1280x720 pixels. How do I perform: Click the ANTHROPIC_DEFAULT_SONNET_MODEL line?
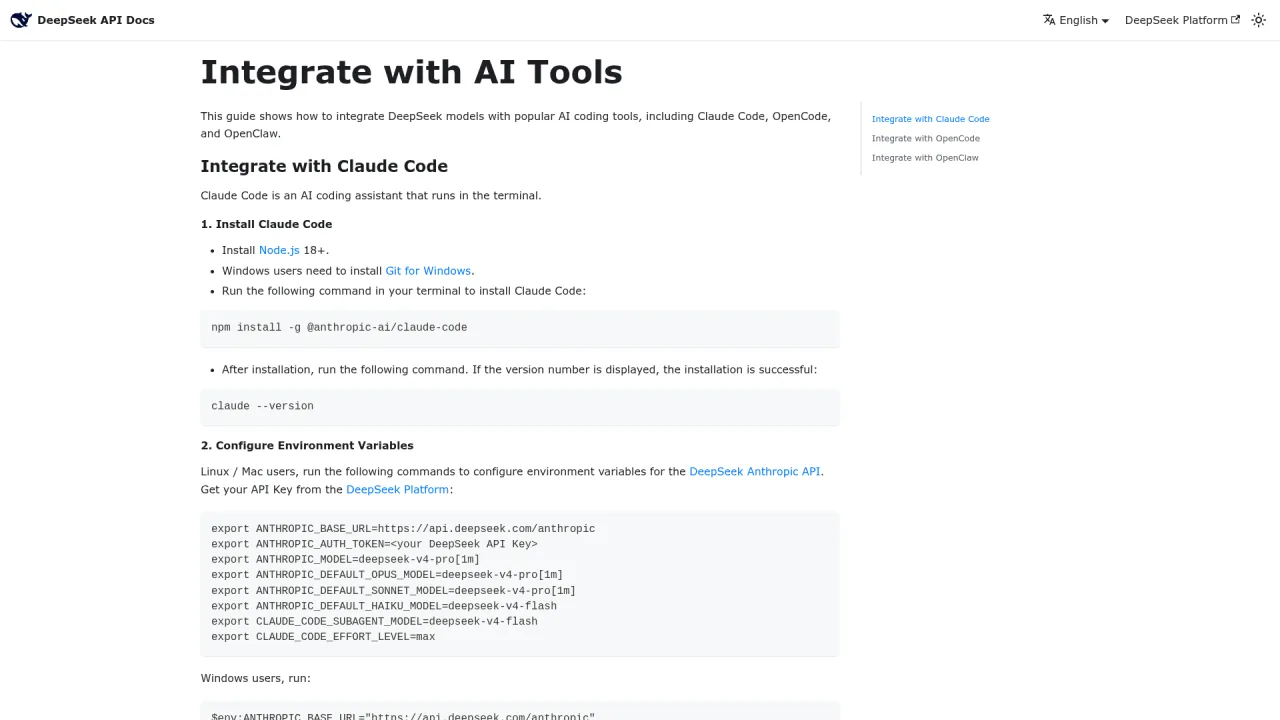pyautogui.click(x=393, y=590)
